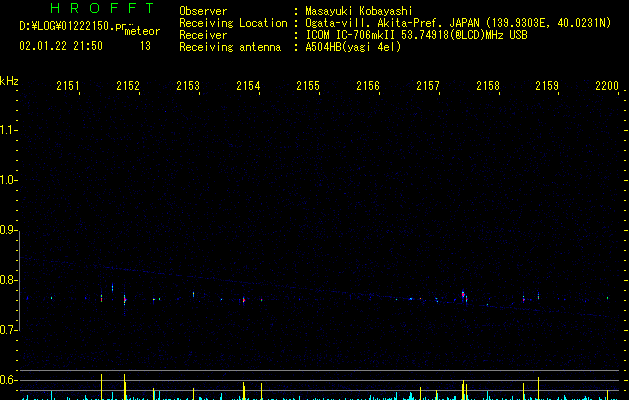This screenshot has width=629, height=400.
Task: Click time axis marker 2154
Action: pos(248,85)
